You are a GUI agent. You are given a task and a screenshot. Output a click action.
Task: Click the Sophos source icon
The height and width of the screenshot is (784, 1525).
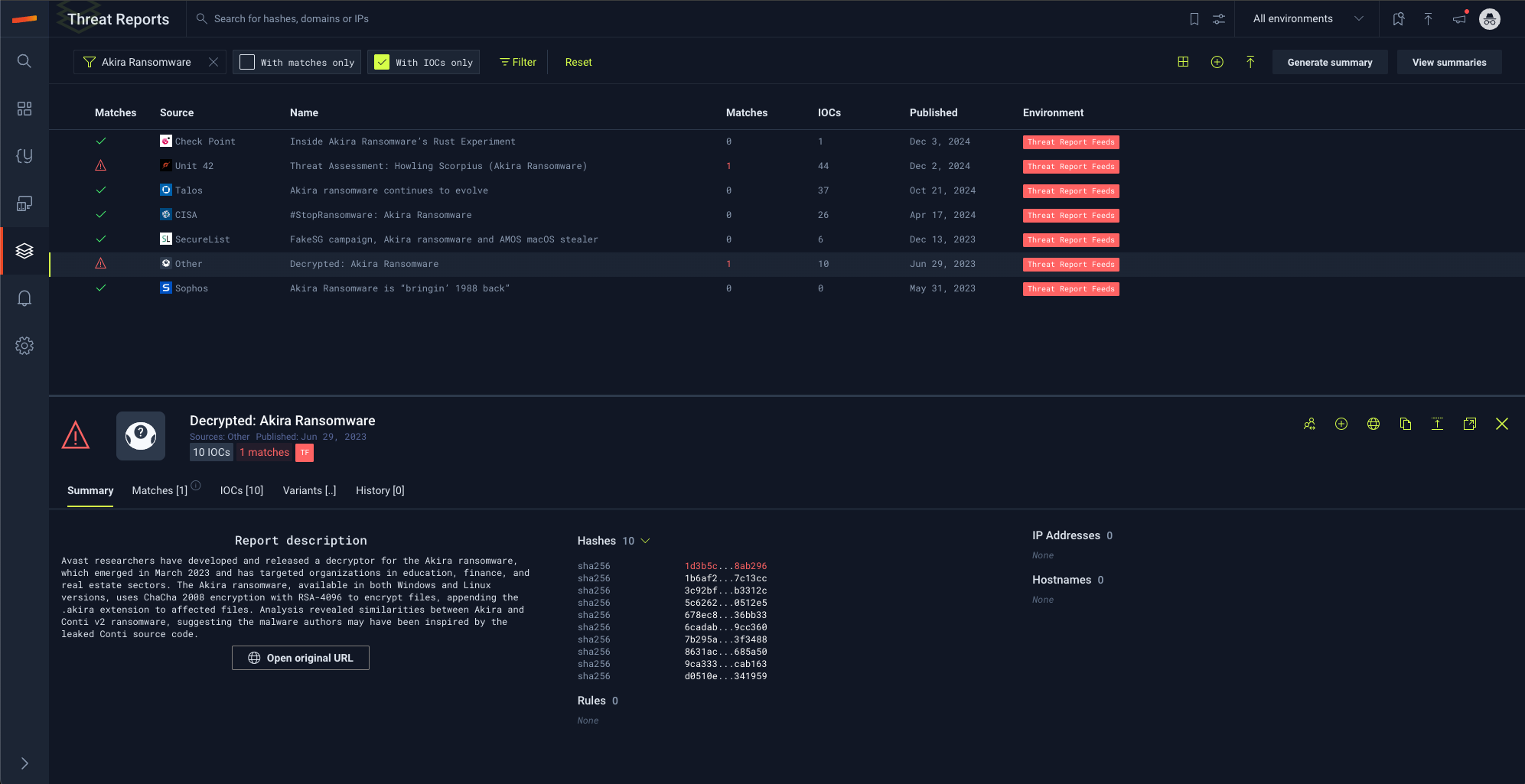[x=166, y=288]
